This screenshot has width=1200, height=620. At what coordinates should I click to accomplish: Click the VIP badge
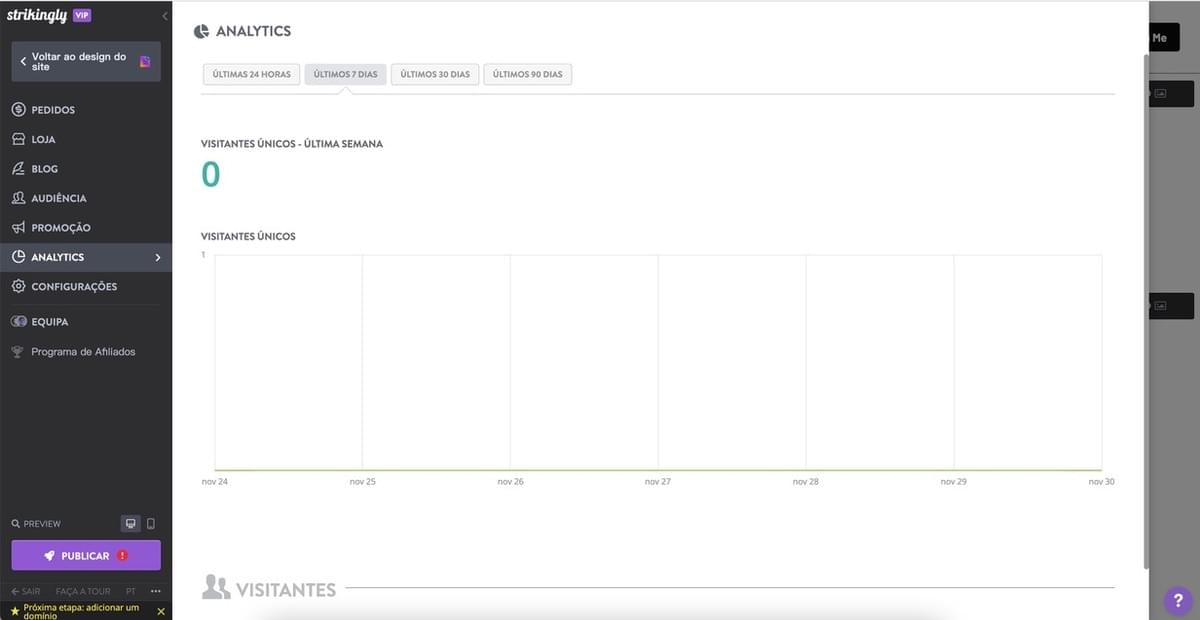pos(82,15)
